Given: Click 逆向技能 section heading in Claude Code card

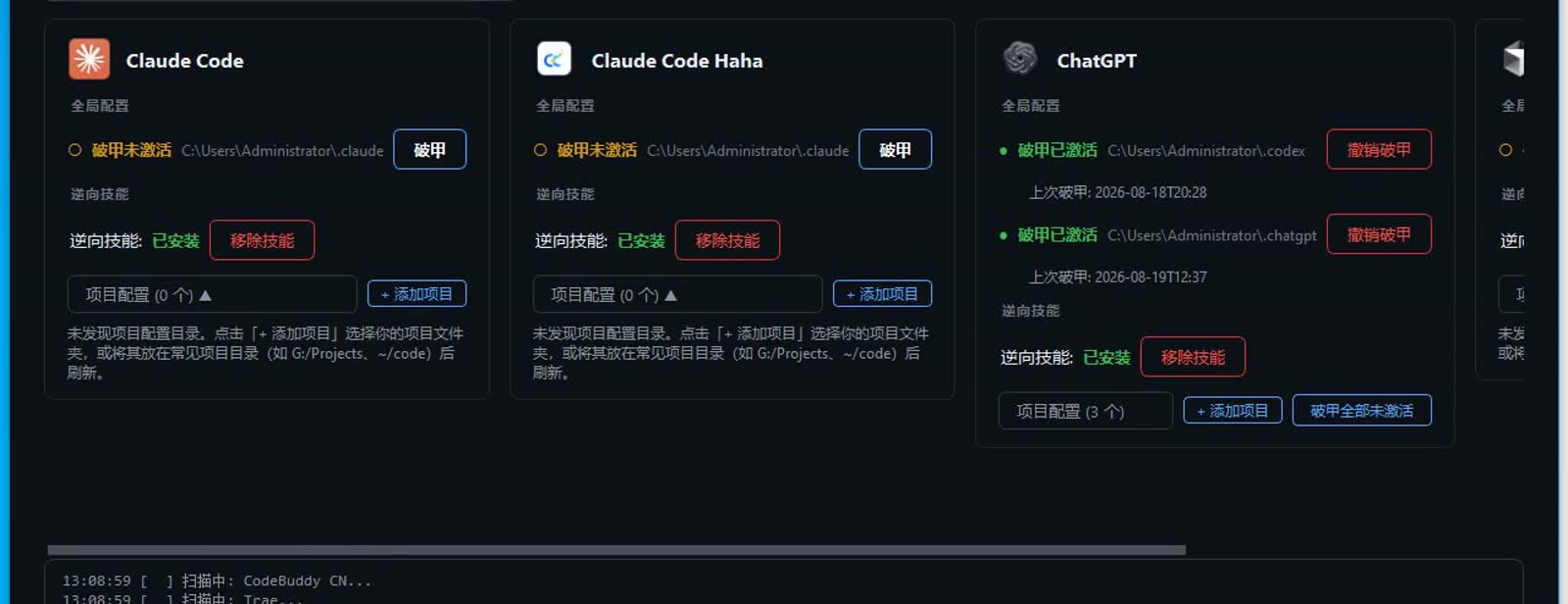Looking at the screenshot, I should point(99,194).
